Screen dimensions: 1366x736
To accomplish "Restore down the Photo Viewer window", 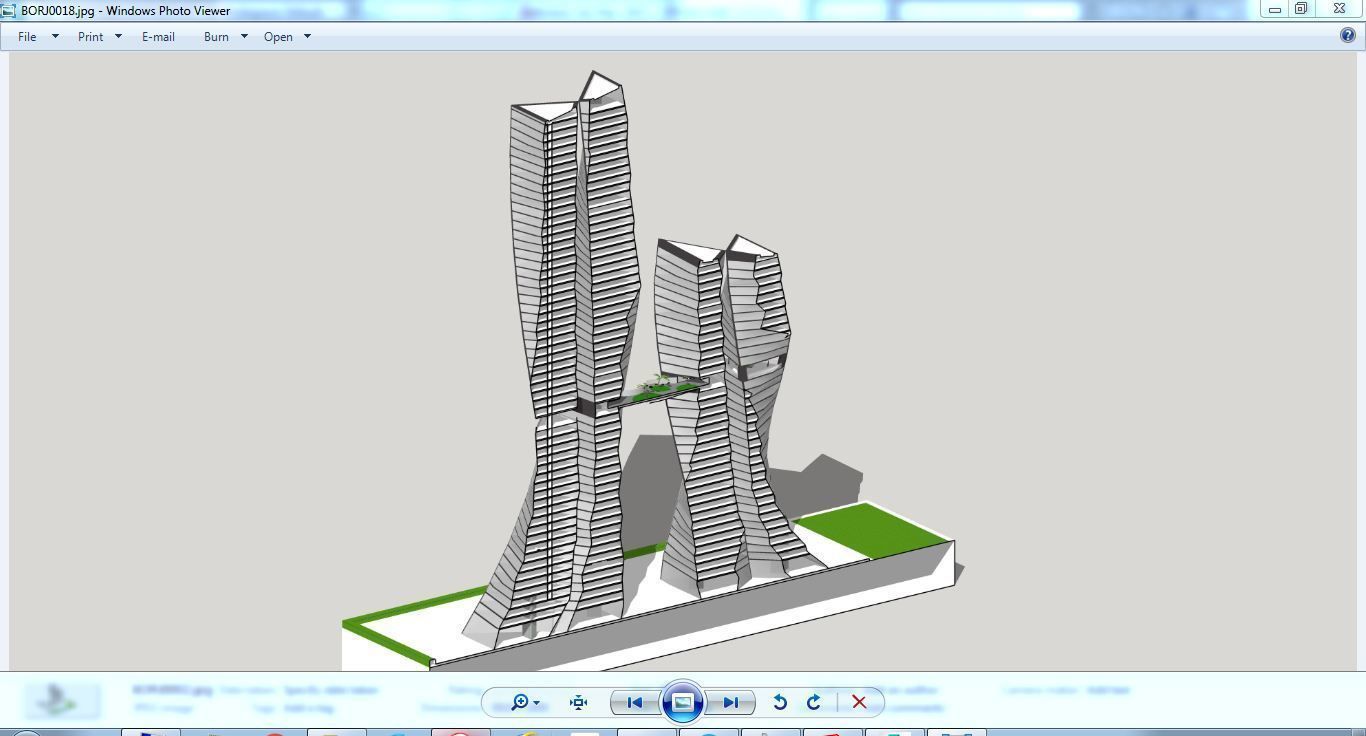I will pos(1301,9).
